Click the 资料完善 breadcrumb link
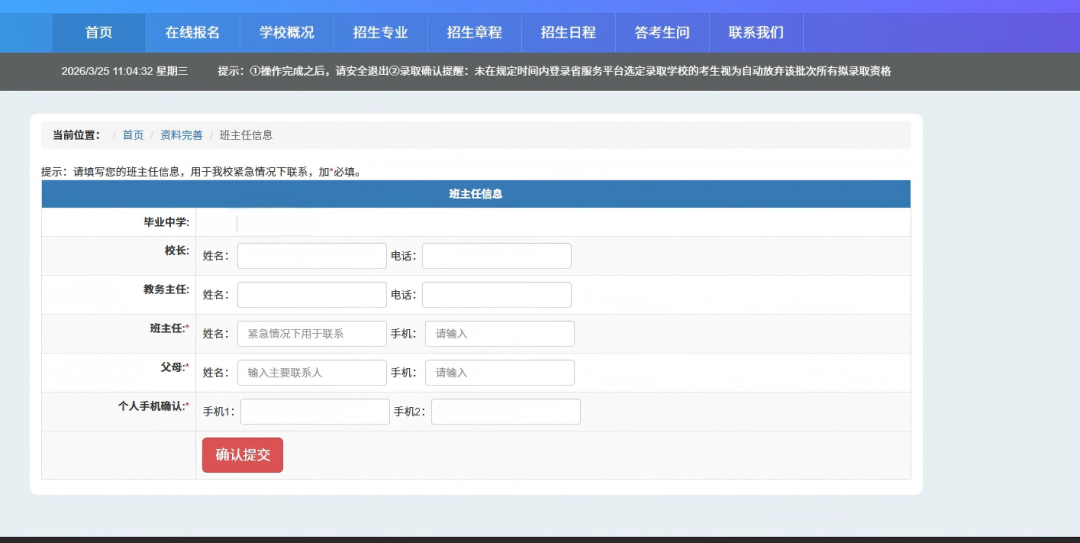Screen dimensions: 1080x543 coord(181,135)
